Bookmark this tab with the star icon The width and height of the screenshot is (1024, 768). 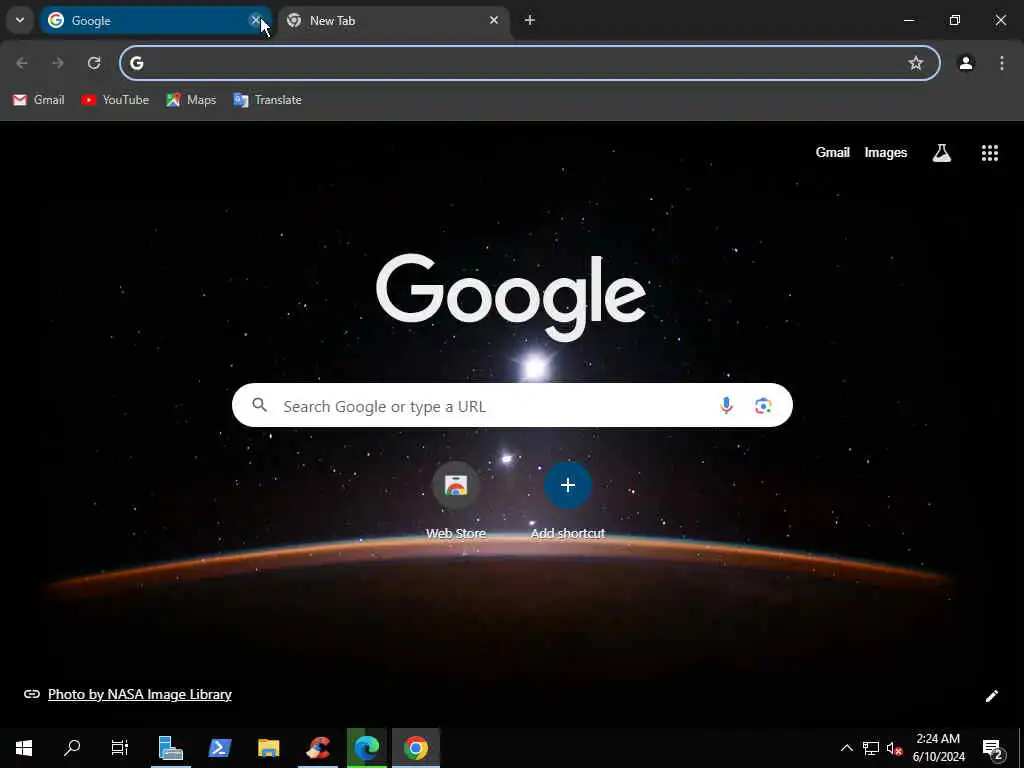point(916,63)
